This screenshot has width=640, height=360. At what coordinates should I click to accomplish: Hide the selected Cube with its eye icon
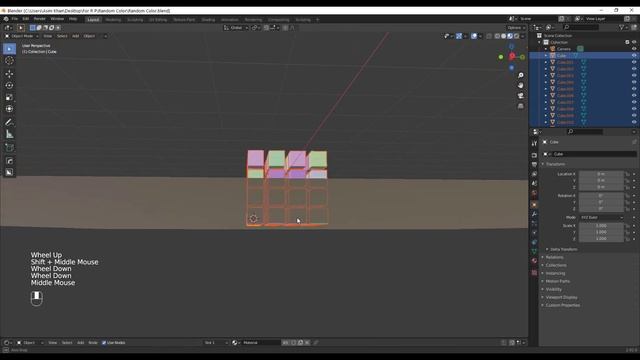point(634,56)
